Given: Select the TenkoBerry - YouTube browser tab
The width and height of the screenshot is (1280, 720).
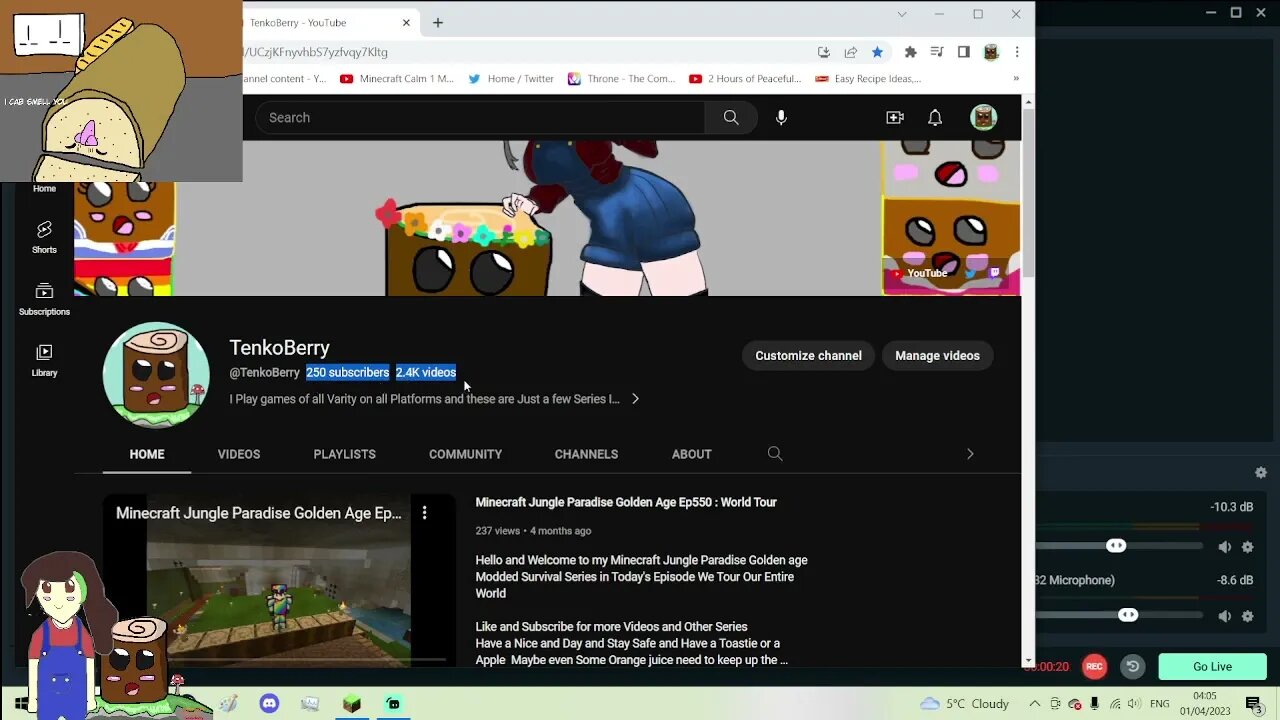Looking at the screenshot, I should click(320, 22).
